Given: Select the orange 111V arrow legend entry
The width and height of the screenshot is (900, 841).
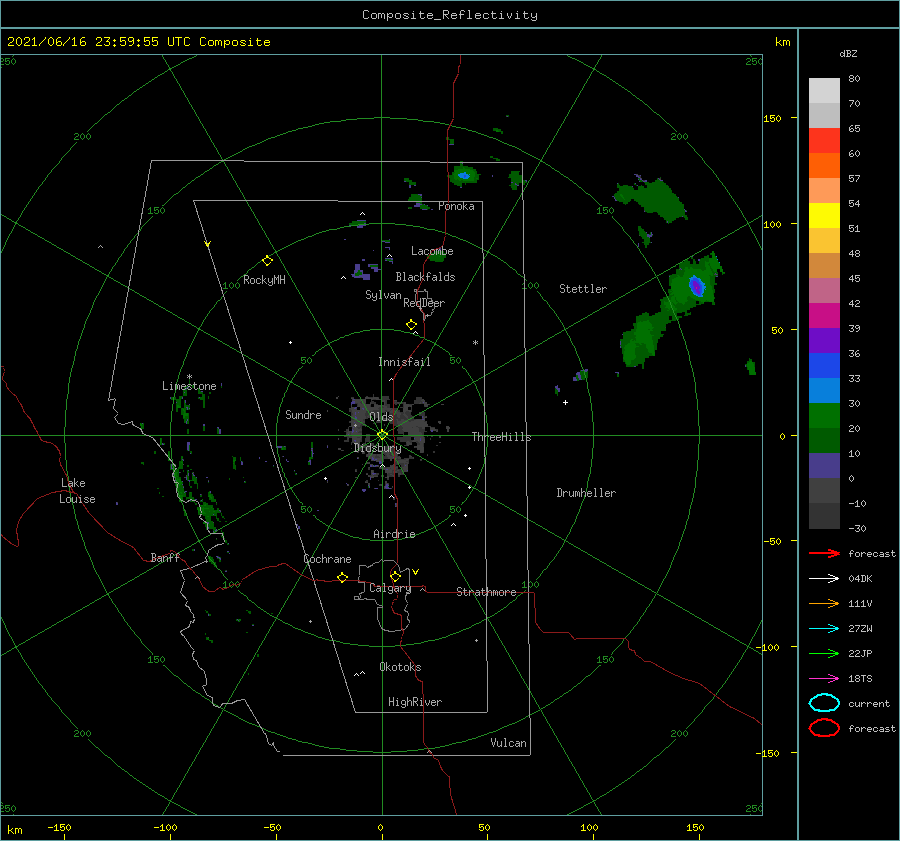Looking at the screenshot, I should click(x=824, y=603).
